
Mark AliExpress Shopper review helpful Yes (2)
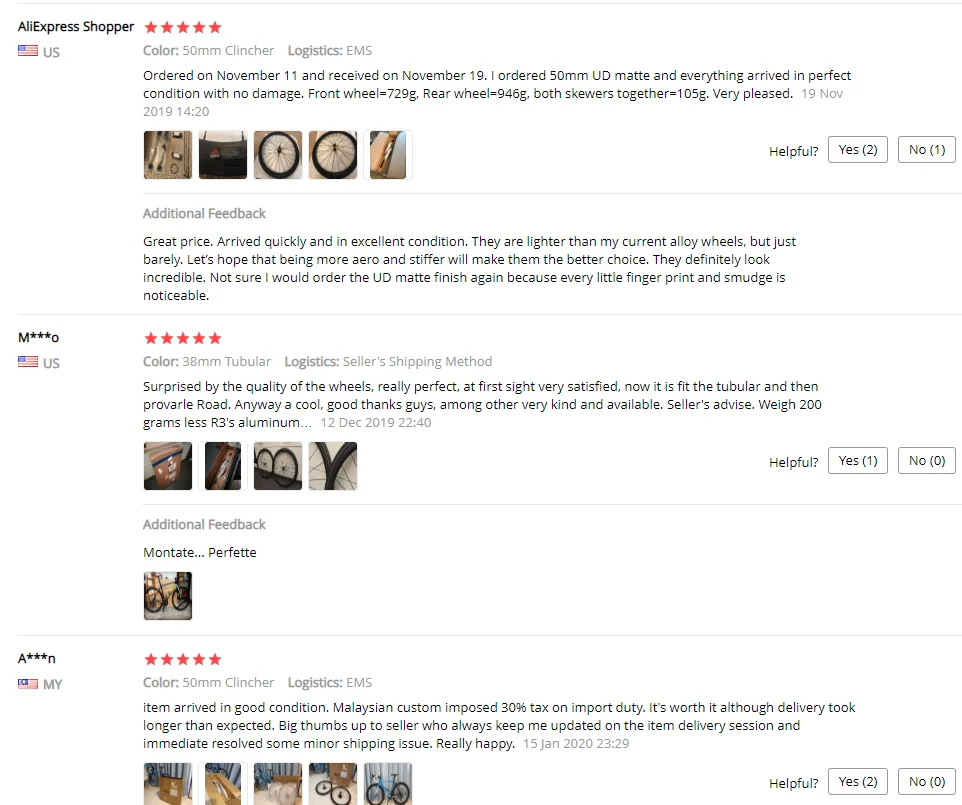point(858,150)
